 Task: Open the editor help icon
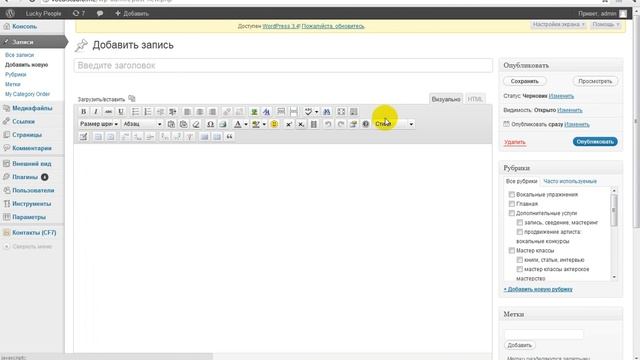point(366,124)
